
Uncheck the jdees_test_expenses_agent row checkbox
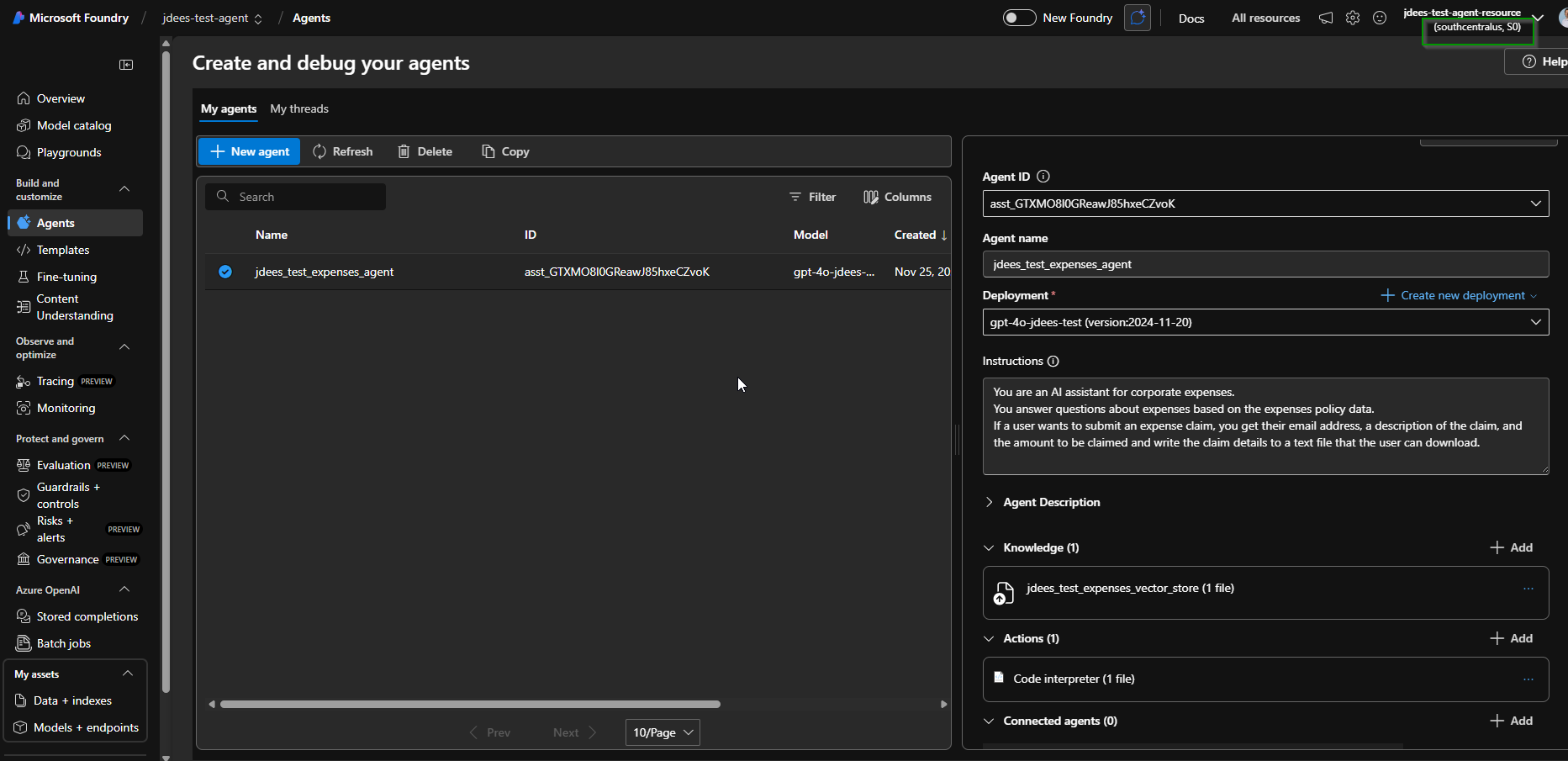[225, 272]
